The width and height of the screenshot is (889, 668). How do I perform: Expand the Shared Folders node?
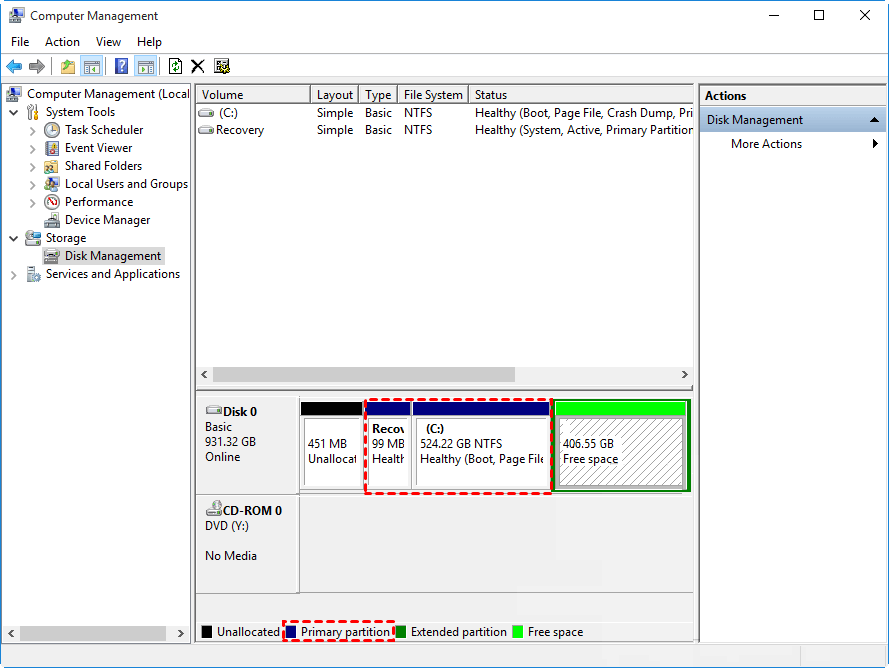click(x=33, y=167)
